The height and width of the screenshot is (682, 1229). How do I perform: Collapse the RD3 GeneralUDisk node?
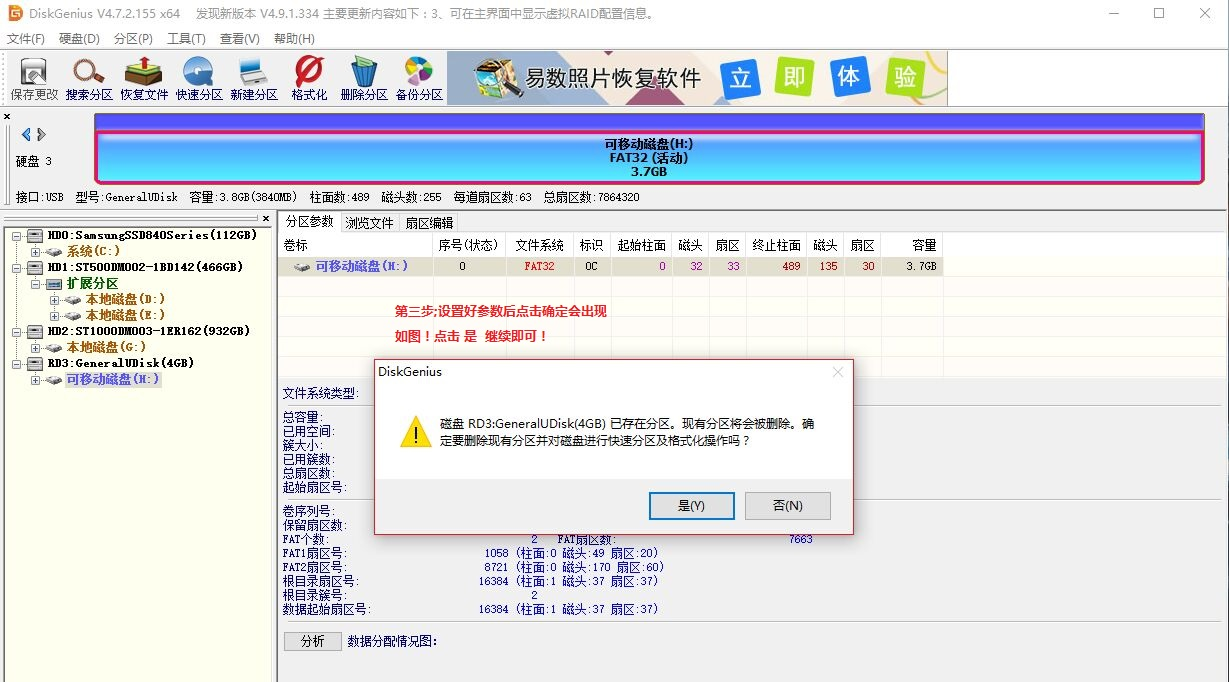[x=17, y=364]
